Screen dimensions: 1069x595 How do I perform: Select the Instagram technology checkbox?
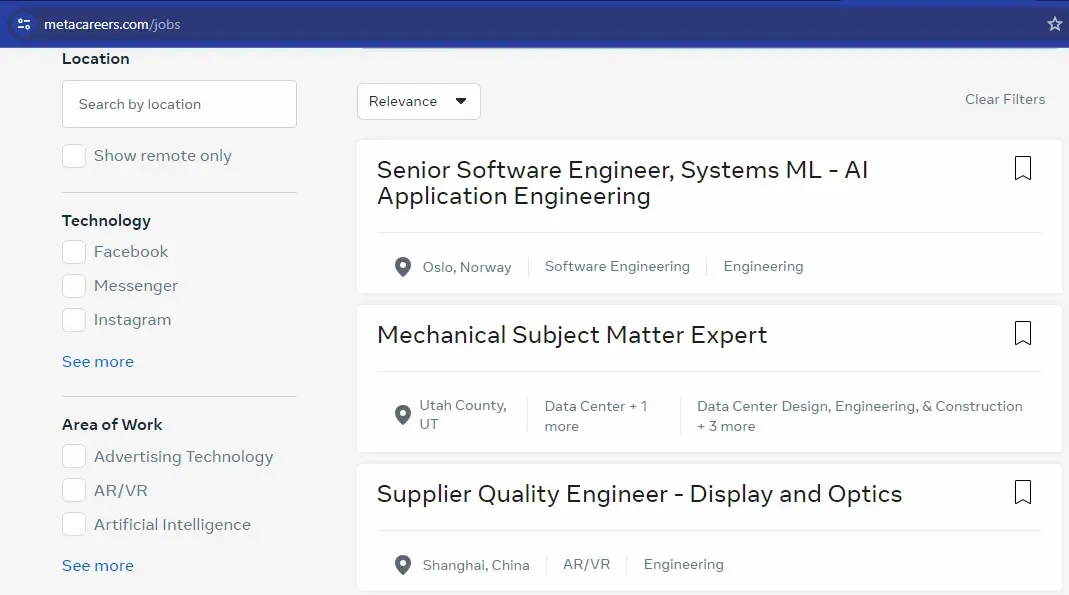point(74,320)
